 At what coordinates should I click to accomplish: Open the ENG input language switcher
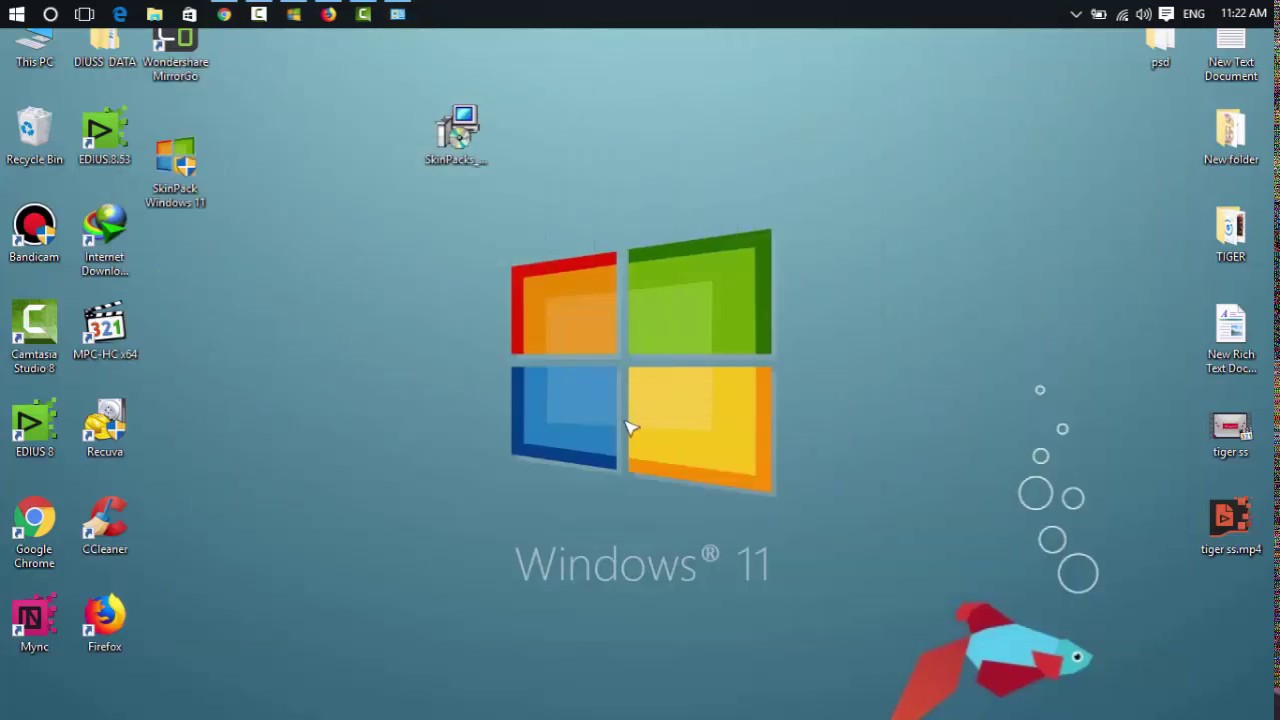click(1193, 14)
